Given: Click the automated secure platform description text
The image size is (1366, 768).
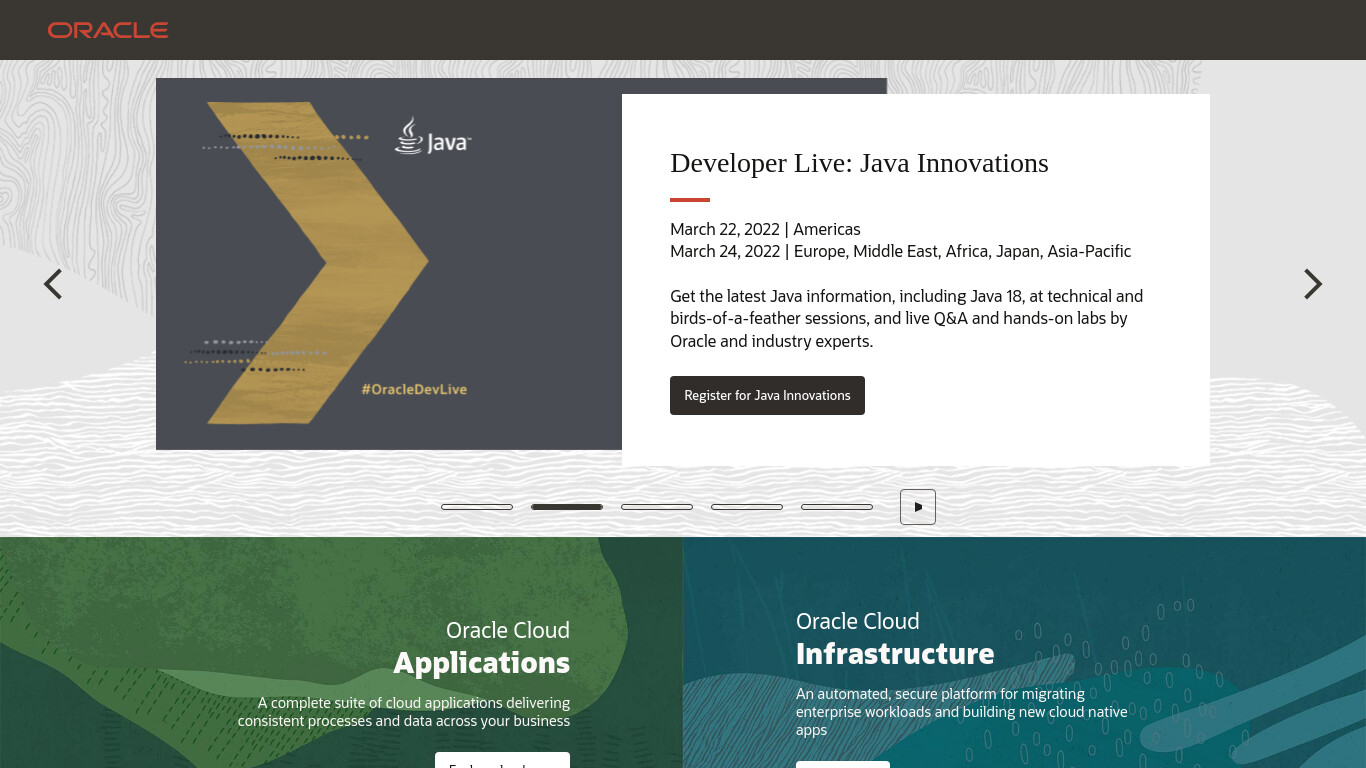Looking at the screenshot, I should pyautogui.click(x=962, y=712).
